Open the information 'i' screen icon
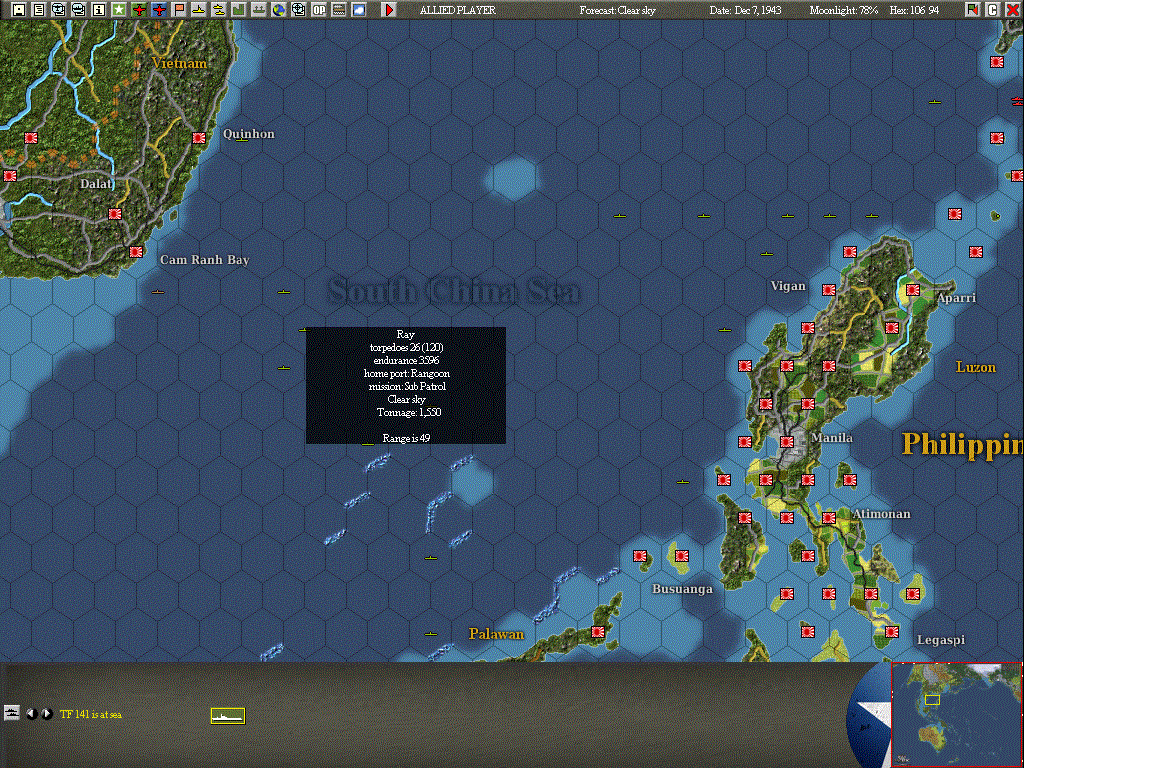Viewport: 1152px width, 768px height. (x=98, y=10)
